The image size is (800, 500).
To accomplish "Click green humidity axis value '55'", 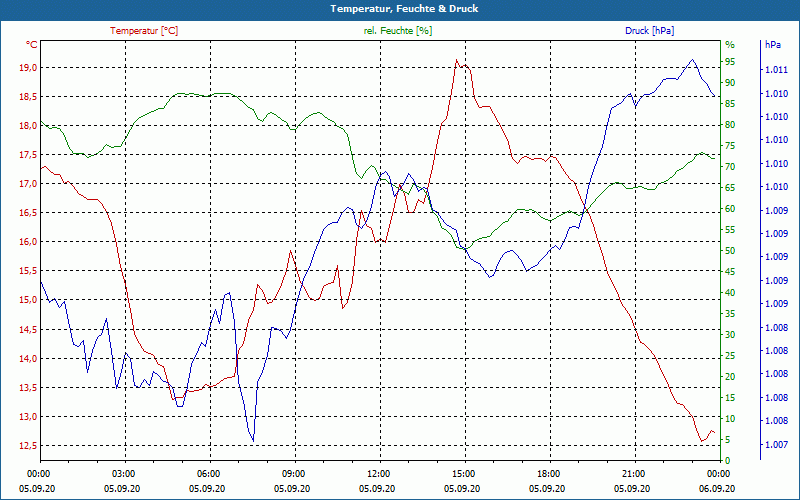I will (x=730, y=230).
